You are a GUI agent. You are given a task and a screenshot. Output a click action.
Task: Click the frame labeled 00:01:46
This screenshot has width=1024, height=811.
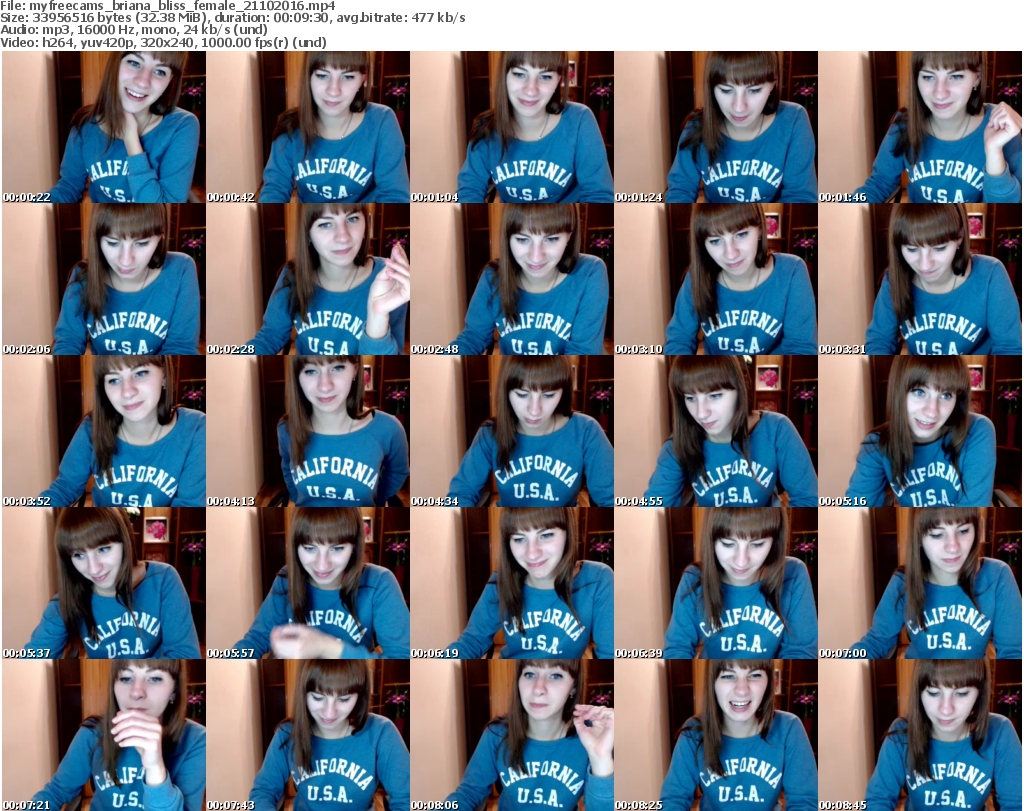(919, 127)
